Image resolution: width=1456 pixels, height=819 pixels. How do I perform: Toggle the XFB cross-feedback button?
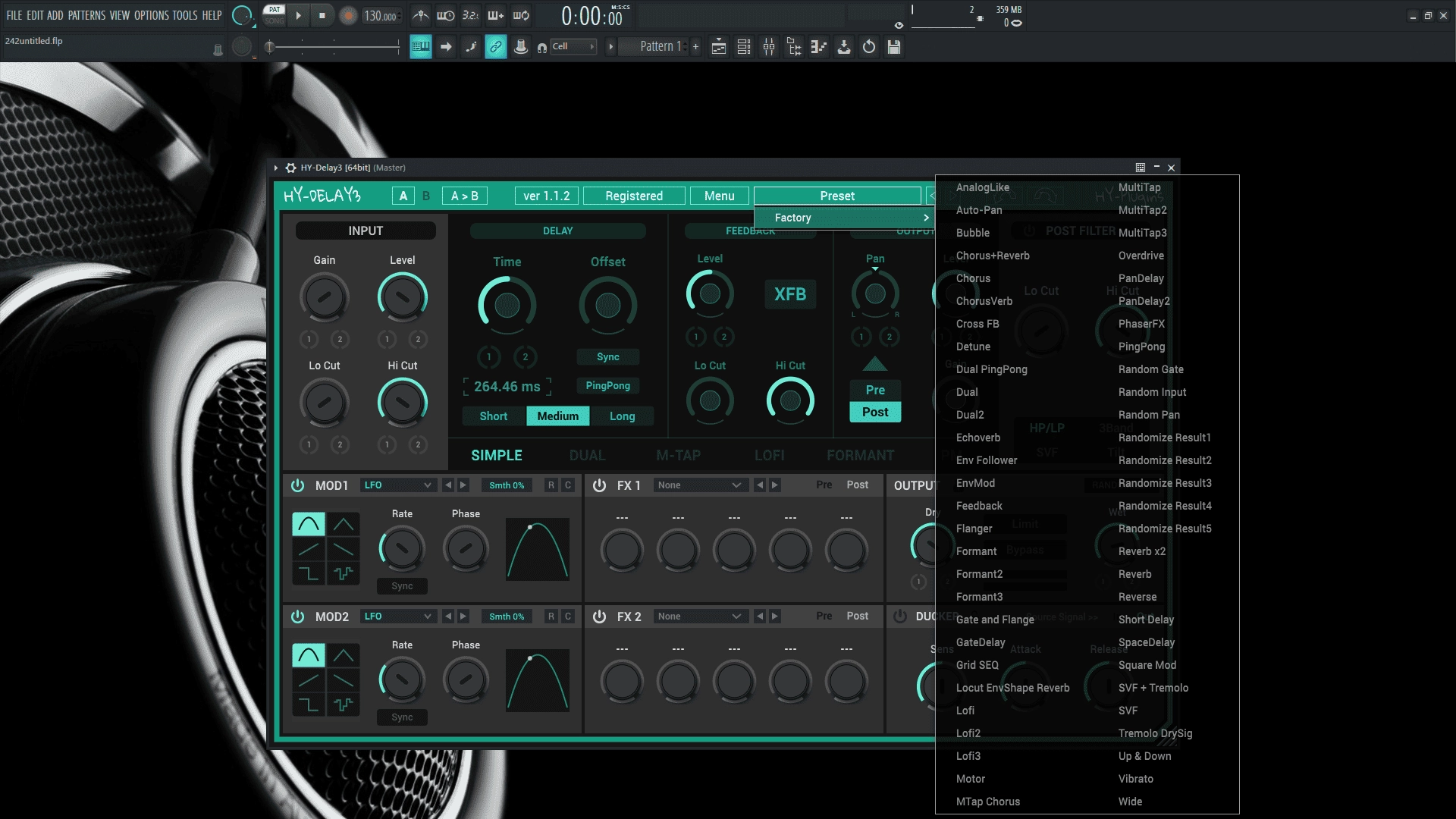[x=790, y=294]
